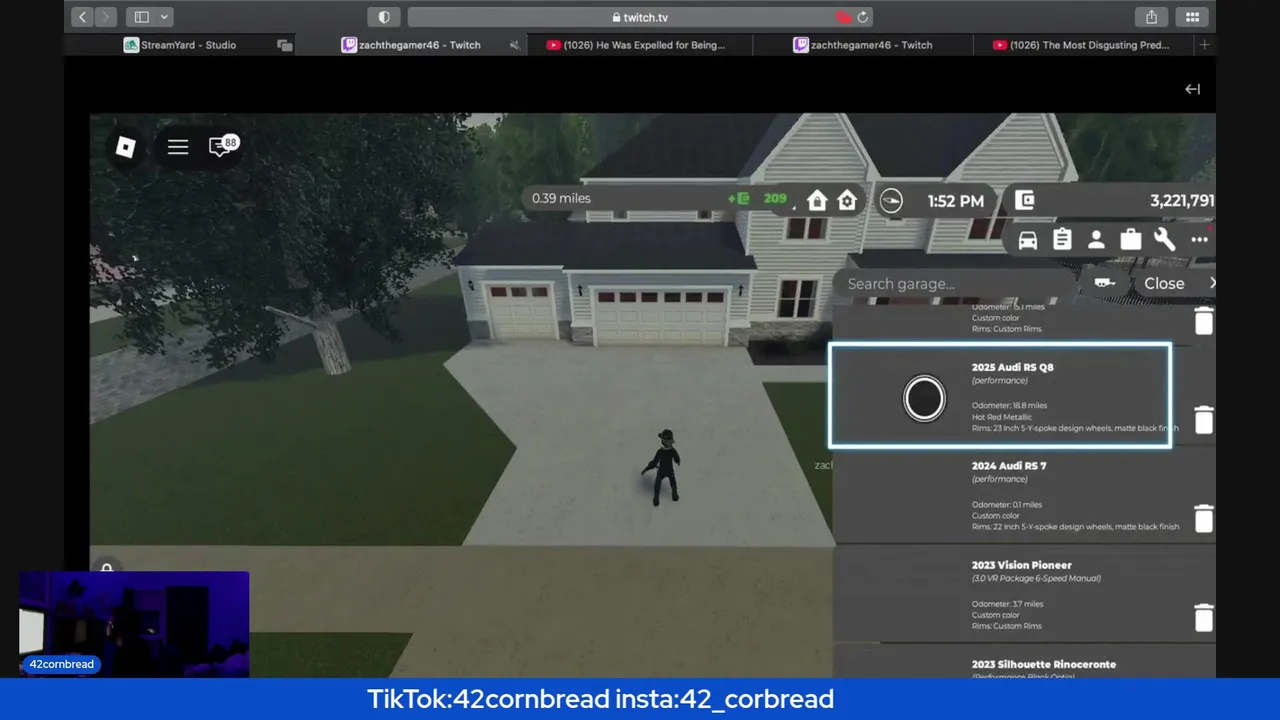The width and height of the screenshot is (1280, 720).
Task: Open the Roblox logo menu
Action: [125, 147]
